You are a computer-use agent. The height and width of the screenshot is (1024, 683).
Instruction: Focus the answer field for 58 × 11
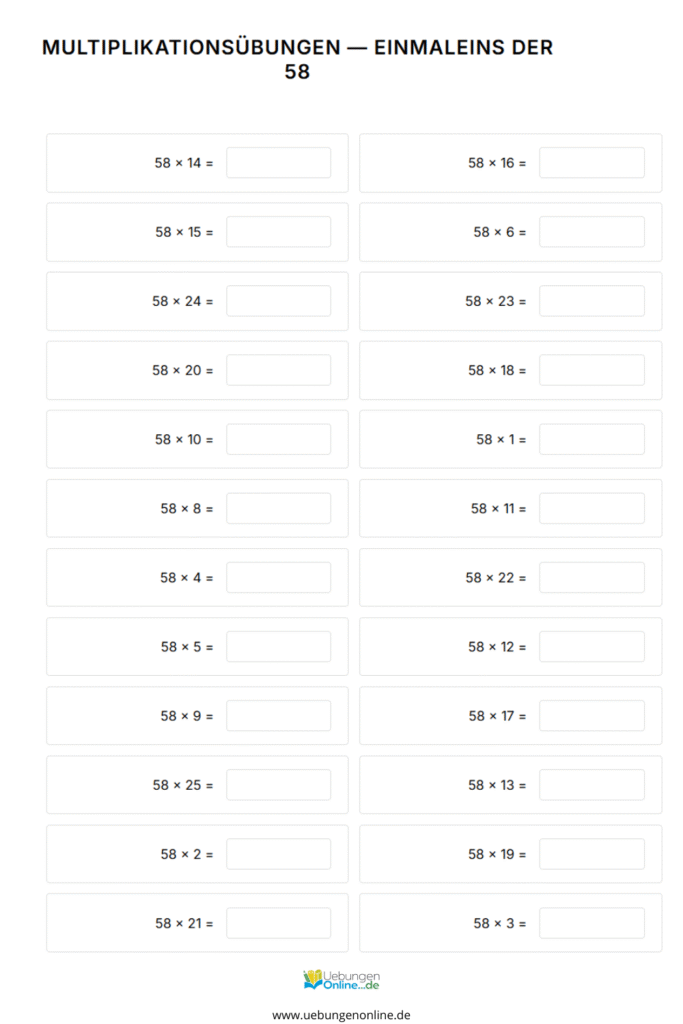click(592, 508)
